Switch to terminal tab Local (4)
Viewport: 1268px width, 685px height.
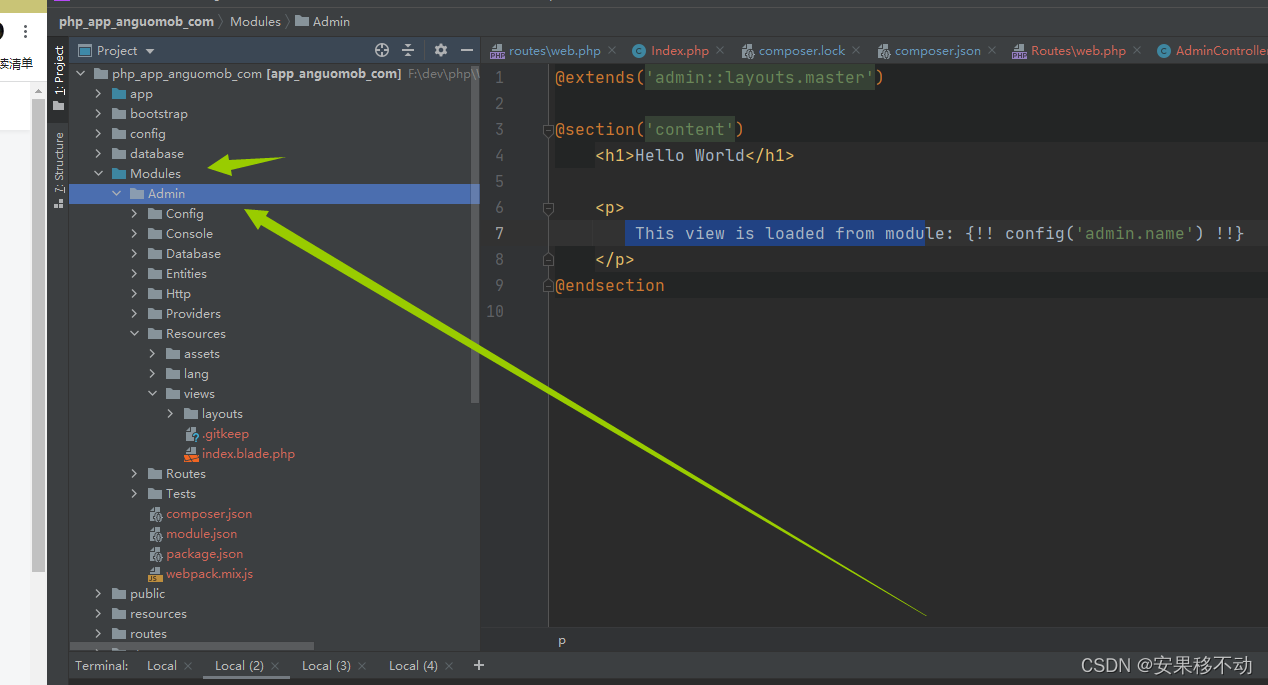[413, 666]
